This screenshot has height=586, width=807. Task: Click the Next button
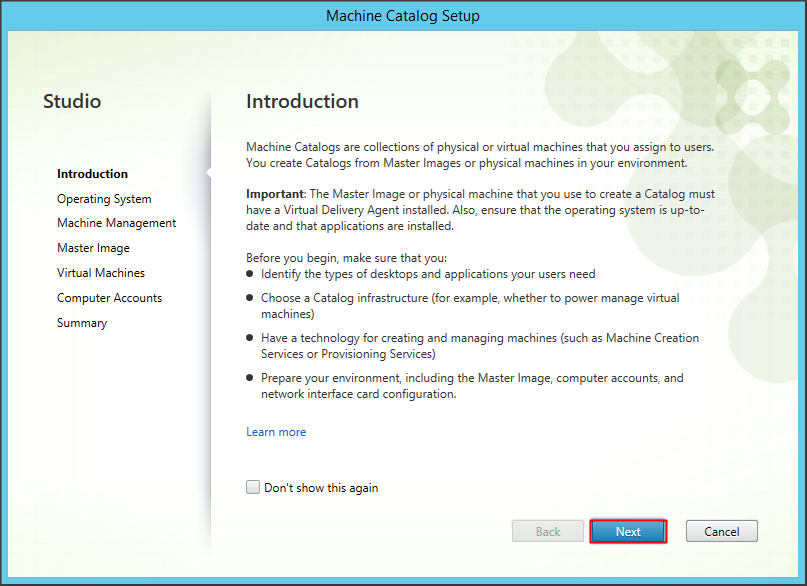[628, 532]
